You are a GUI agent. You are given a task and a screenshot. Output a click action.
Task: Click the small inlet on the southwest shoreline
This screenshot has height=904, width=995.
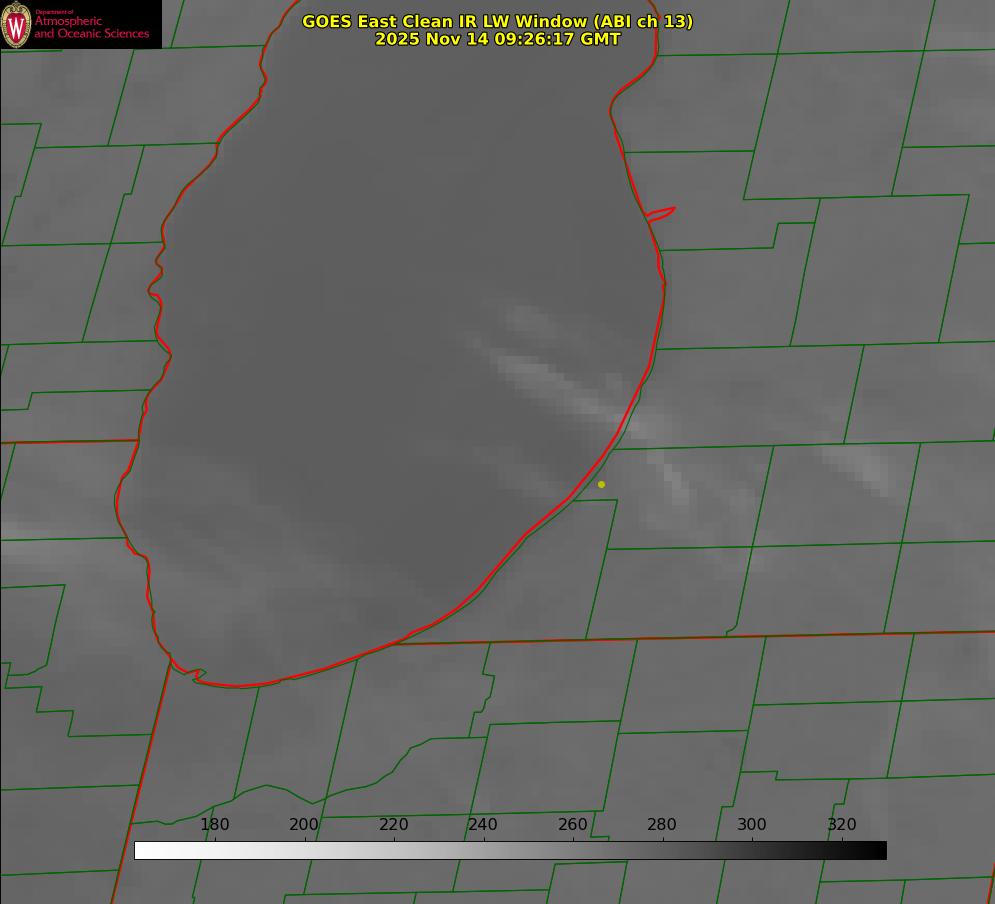click(x=197, y=675)
